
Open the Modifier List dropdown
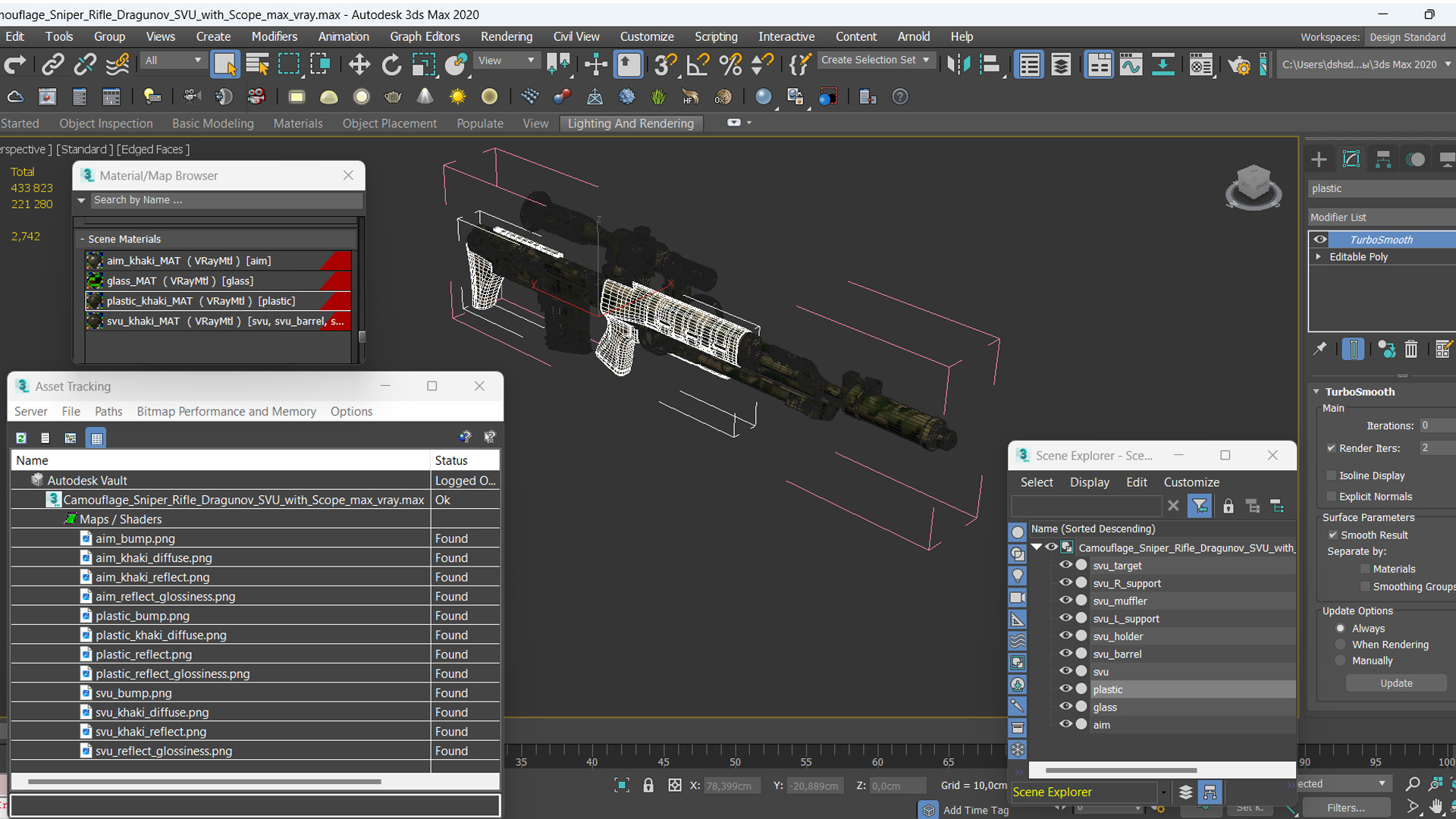click(1382, 217)
